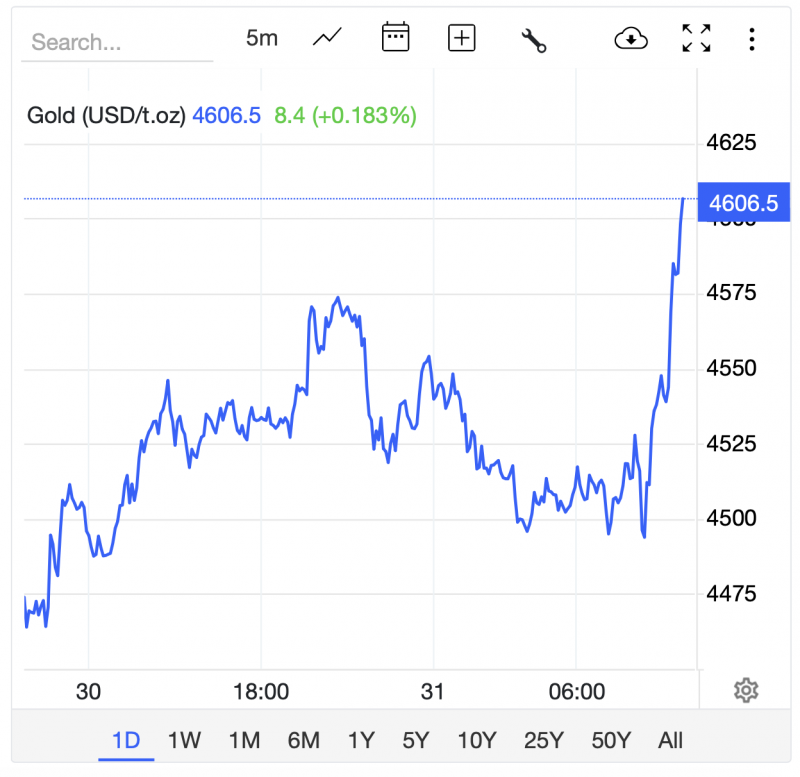Select the 1M time range
This screenshot has height=777, width=800.
[244, 741]
